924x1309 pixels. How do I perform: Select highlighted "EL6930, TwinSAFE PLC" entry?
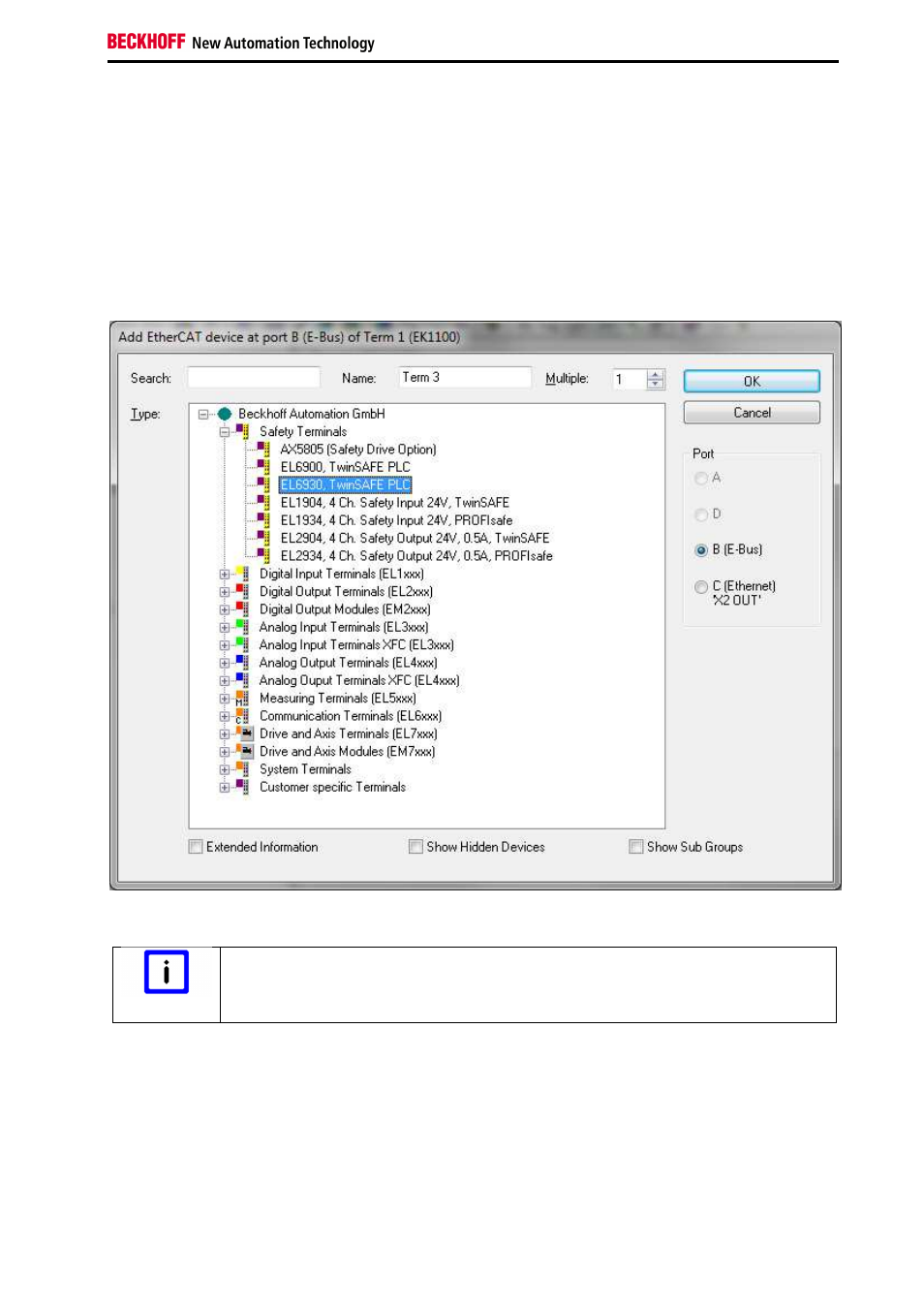click(346, 484)
